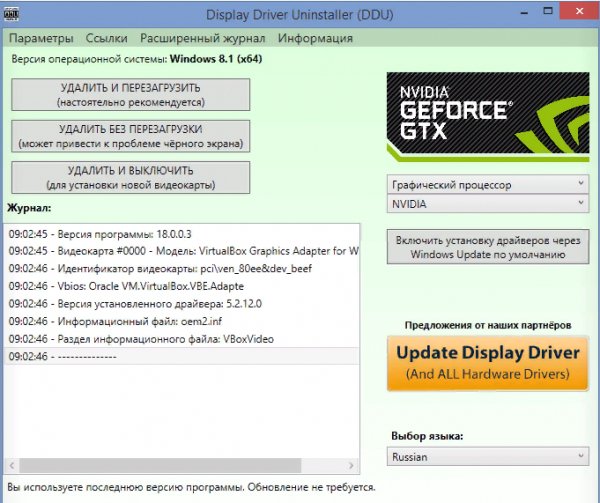The height and width of the screenshot is (503, 600).
Task: Select log line ending with VBoxVideo
Action: [182, 339]
